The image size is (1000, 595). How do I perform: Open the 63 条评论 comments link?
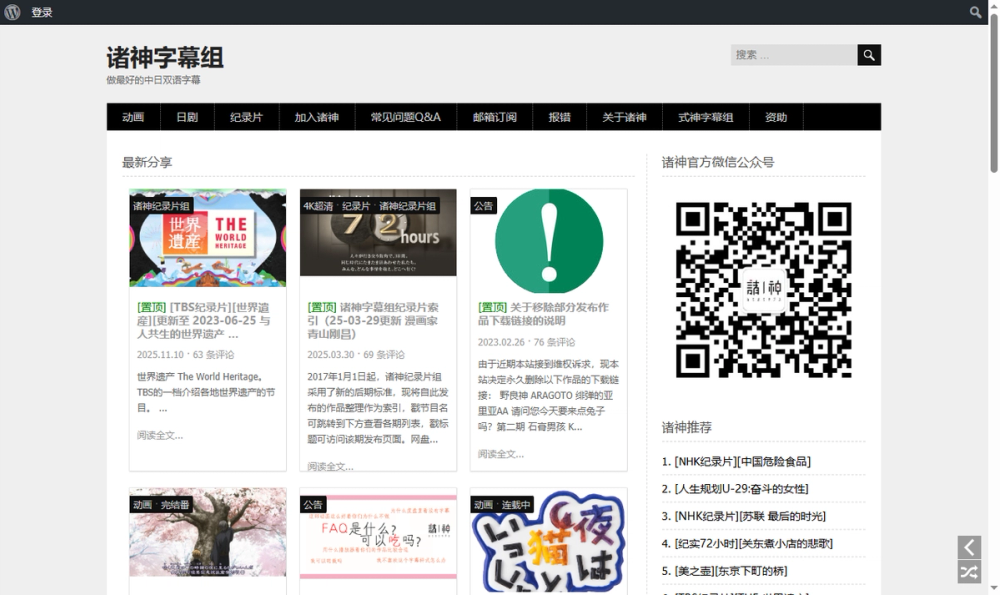tap(213, 355)
